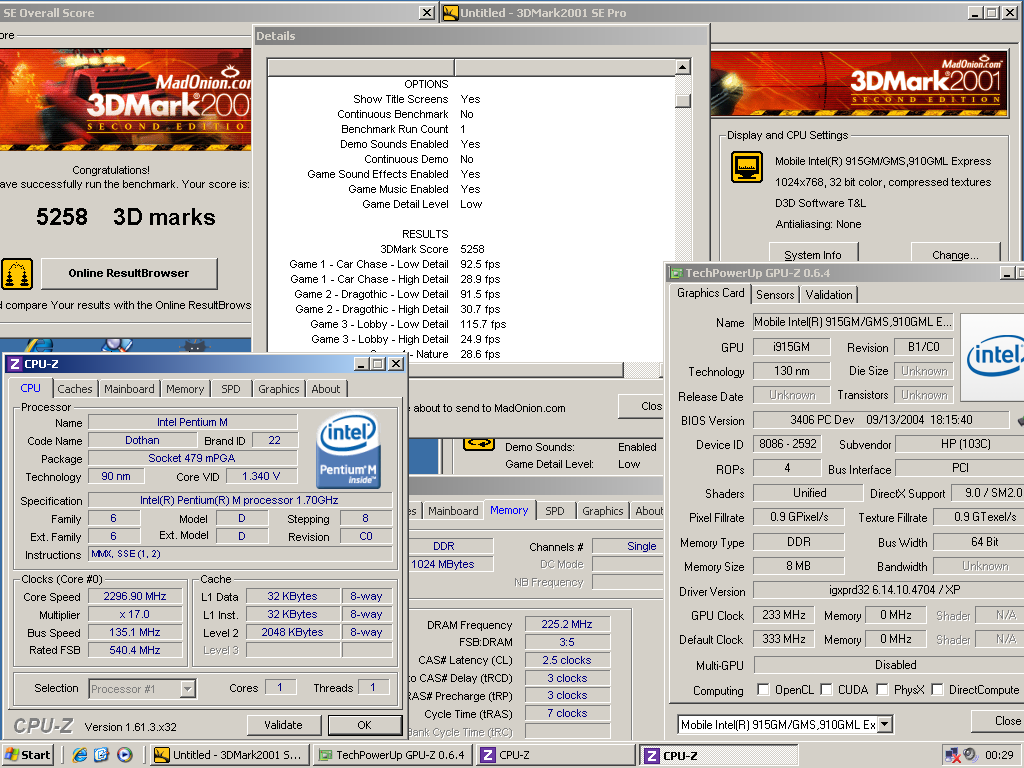Switch to the inactive CPU-Z taskbar button
Viewport: 1024px width, 768px height.
point(555,755)
